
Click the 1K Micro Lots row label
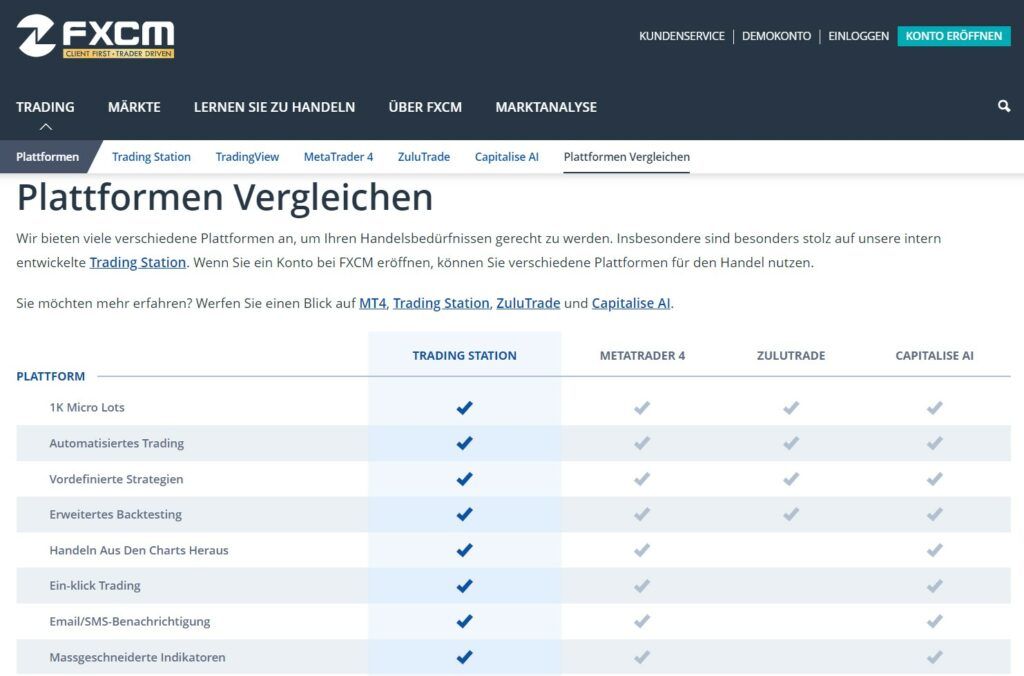pyautogui.click(x=87, y=407)
